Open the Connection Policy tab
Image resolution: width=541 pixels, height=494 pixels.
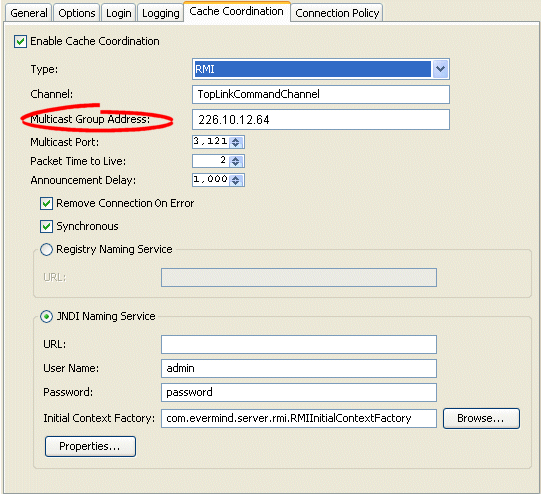[337, 13]
